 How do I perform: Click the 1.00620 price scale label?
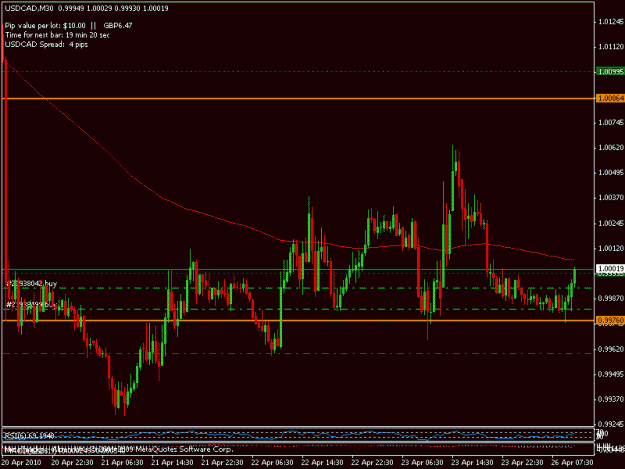click(611, 148)
